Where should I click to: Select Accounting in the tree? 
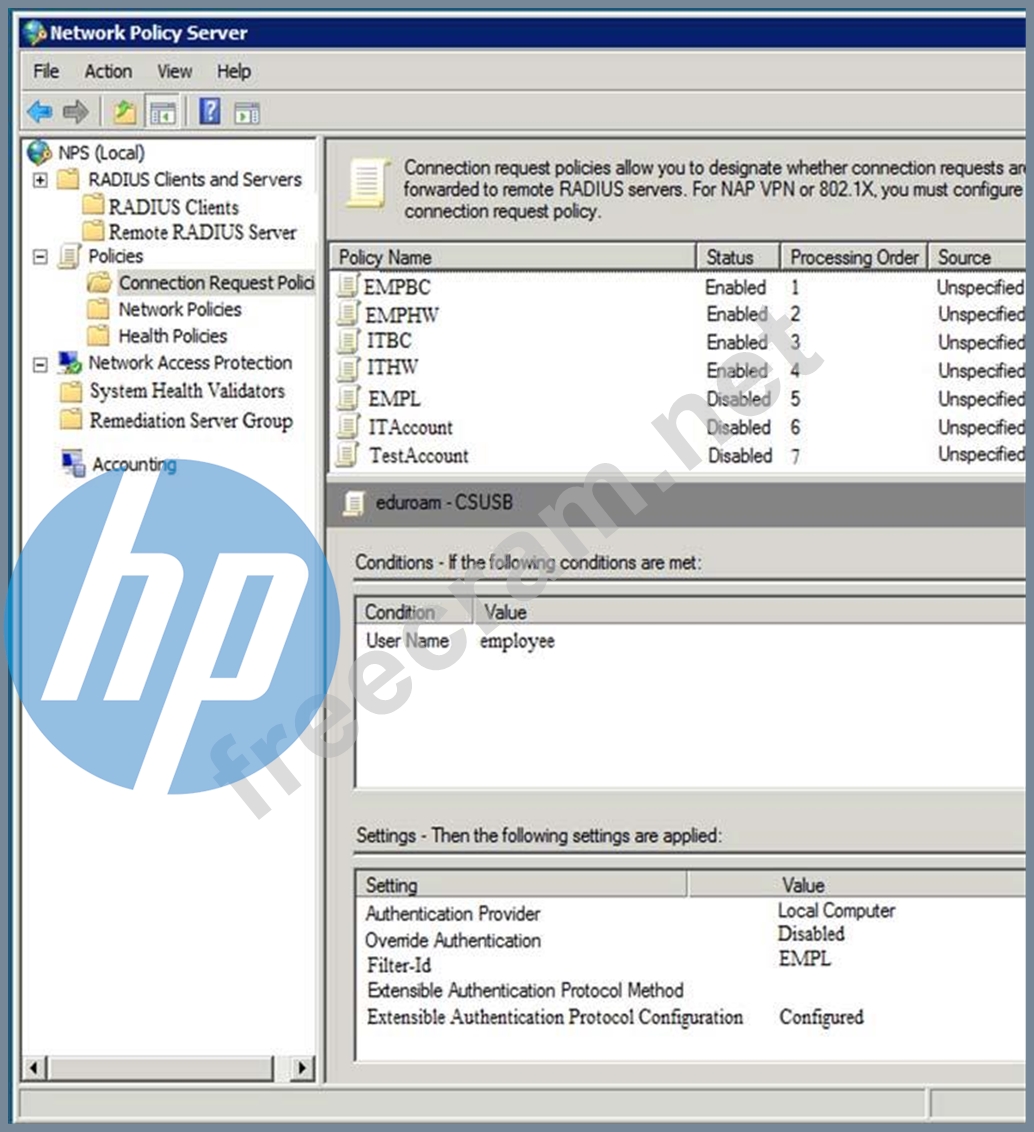coord(134,464)
